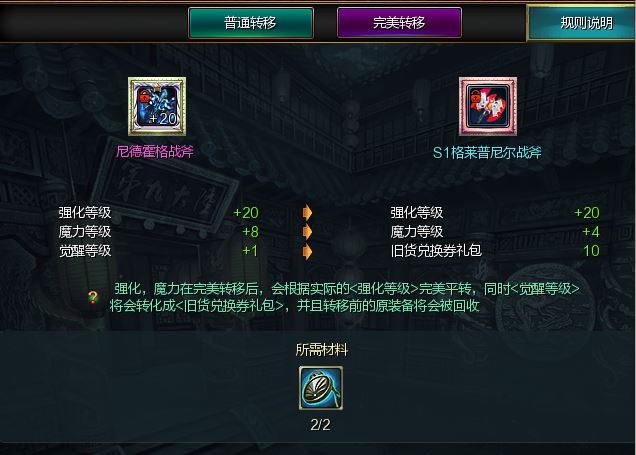Click the source +8 魔力等级 value
This screenshot has width=636, height=455.
click(250, 232)
